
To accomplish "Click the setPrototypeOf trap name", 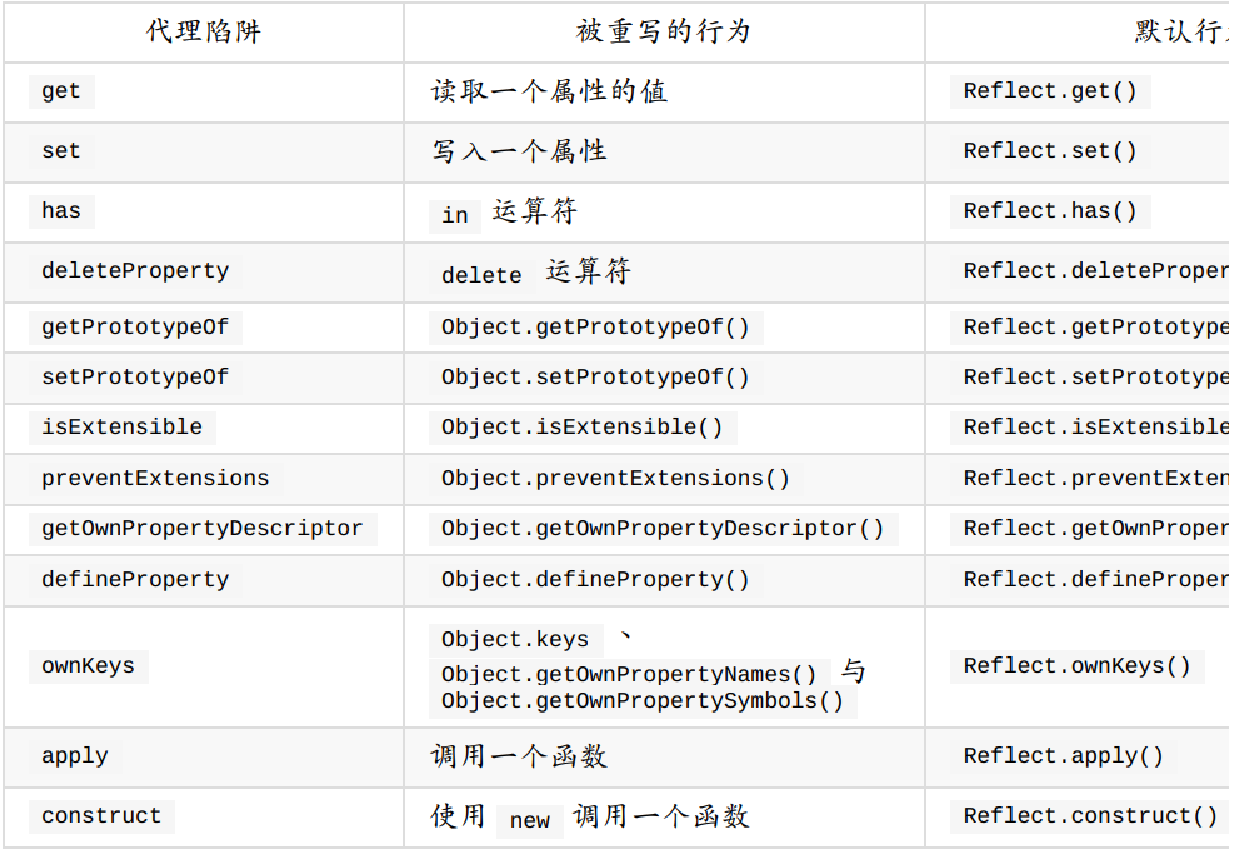I will click(x=135, y=377).
